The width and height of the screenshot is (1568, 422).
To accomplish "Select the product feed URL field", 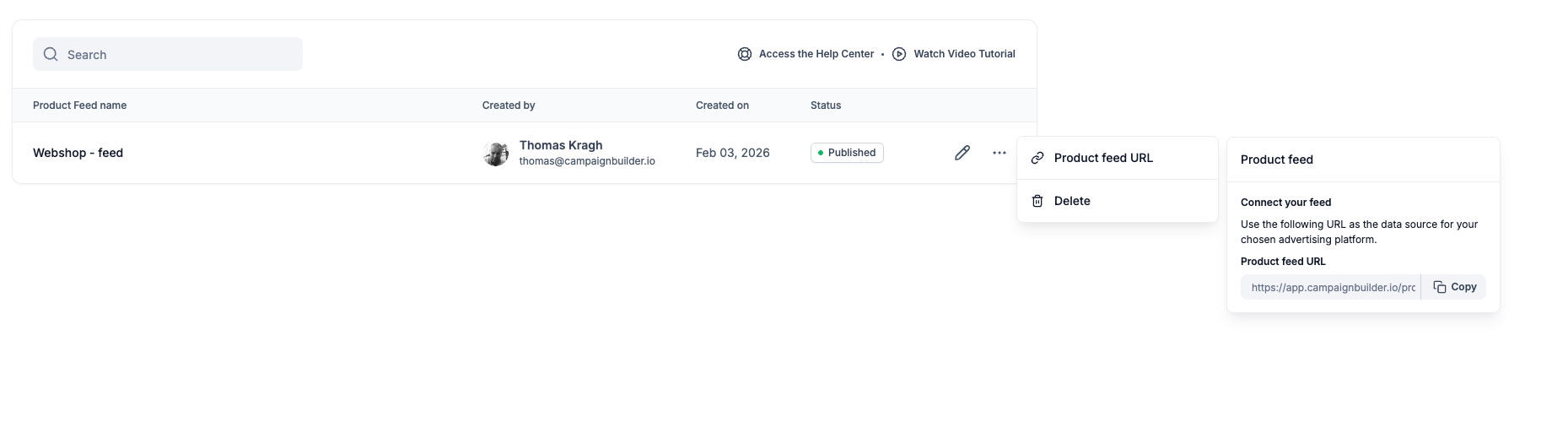I will click(1331, 287).
